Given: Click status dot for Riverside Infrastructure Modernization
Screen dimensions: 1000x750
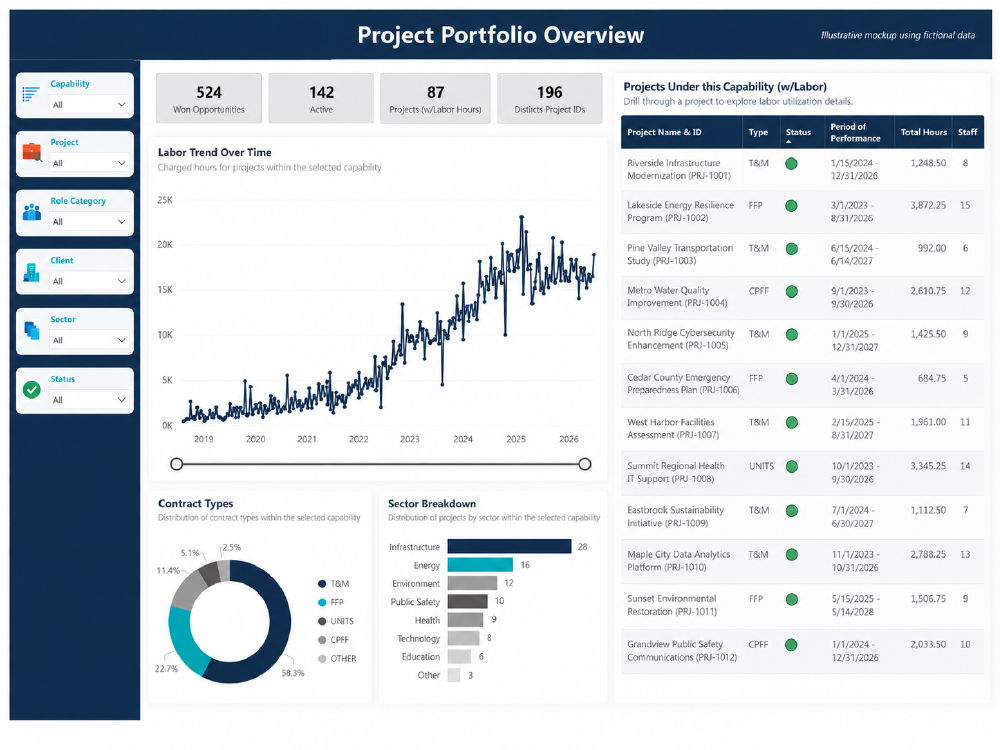Looking at the screenshot, I should point(791,164).
